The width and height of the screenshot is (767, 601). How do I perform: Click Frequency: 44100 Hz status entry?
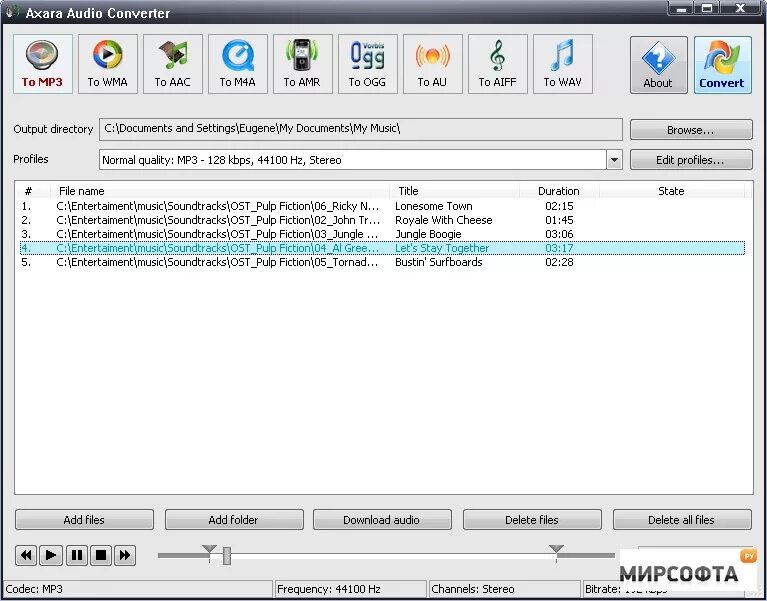[x=350, y=589]
